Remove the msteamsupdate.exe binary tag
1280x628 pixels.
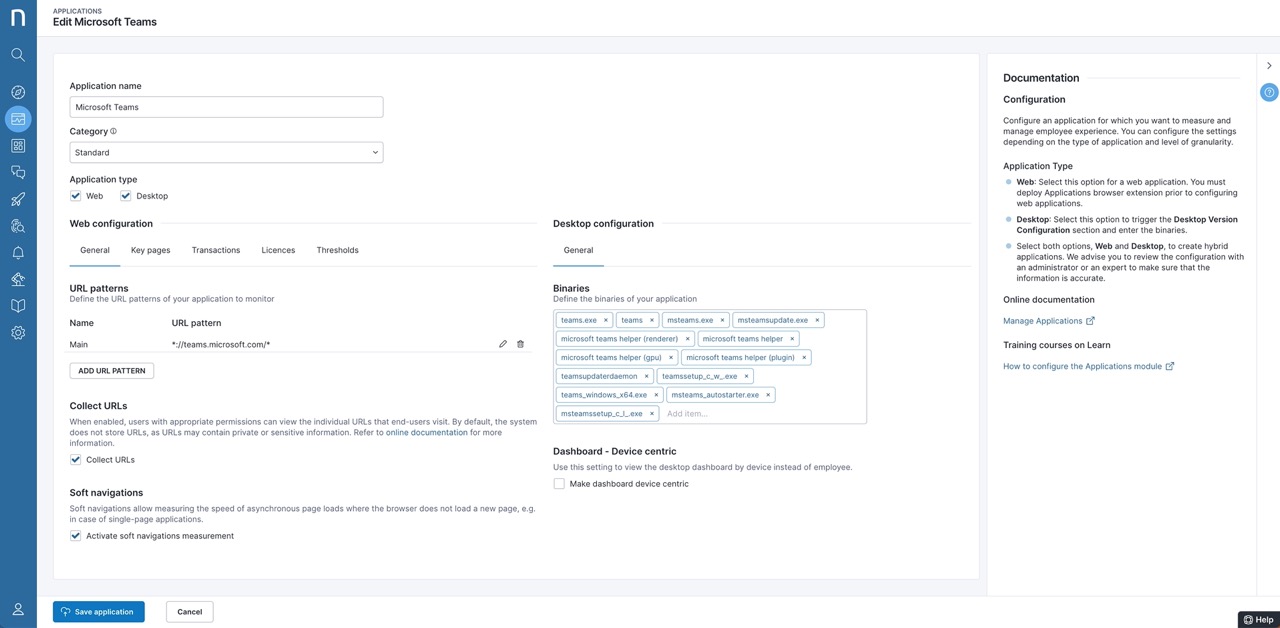817,320
